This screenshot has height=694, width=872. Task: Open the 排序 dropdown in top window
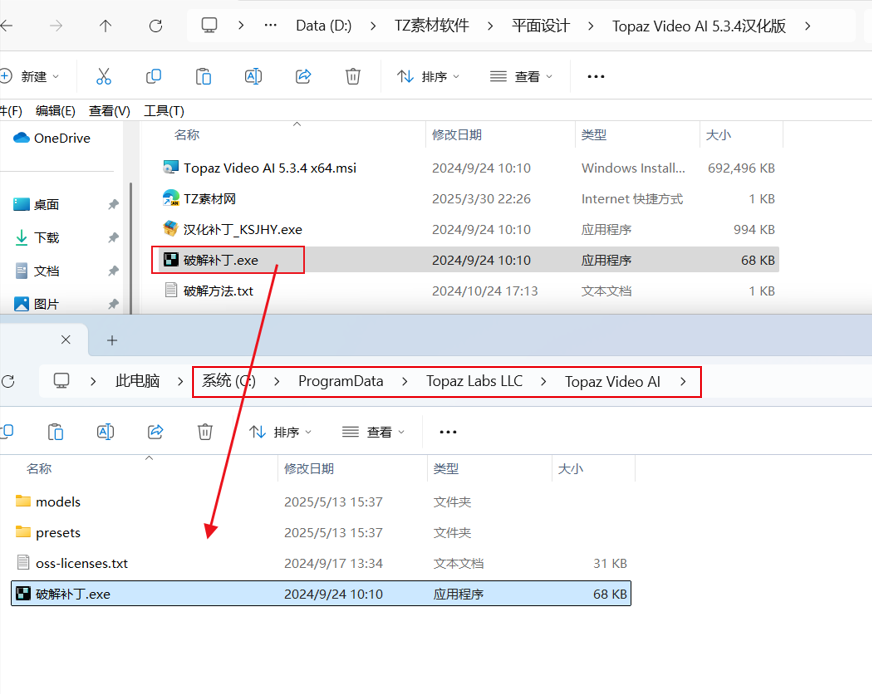point(428,76)
